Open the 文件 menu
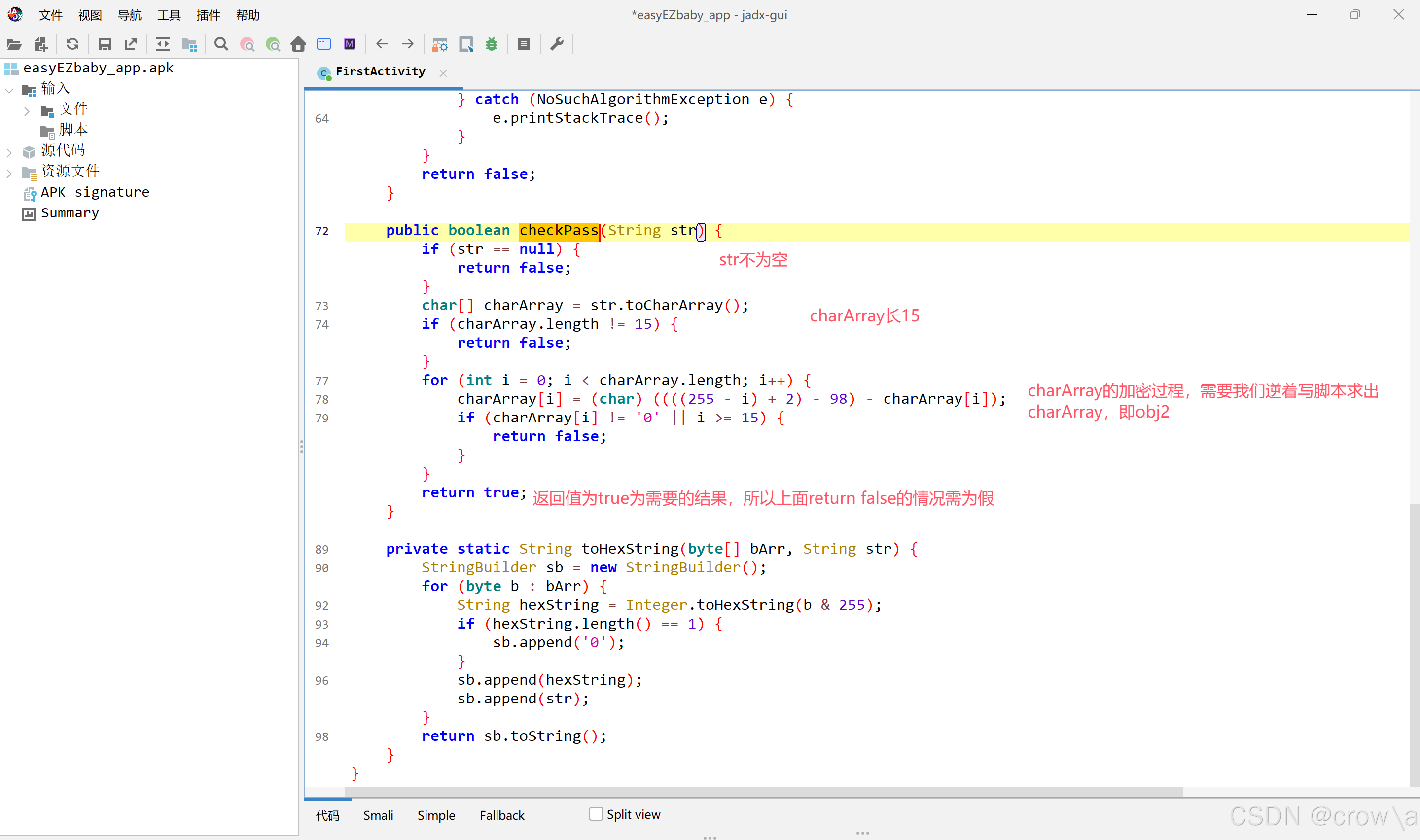 point(50,15)
